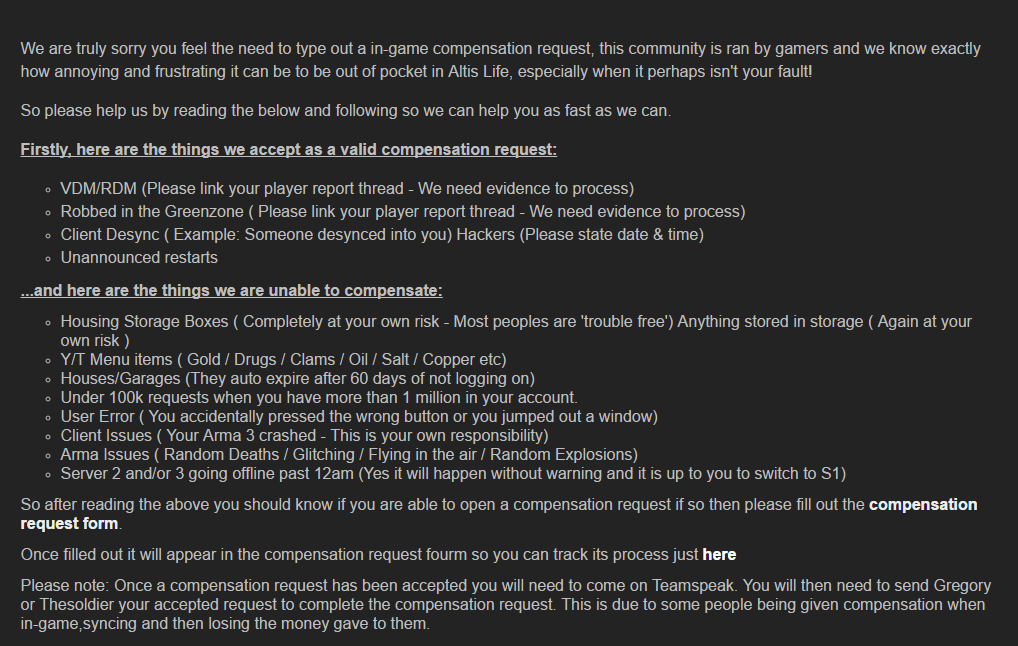Click the 'Arma Issues' bullet line
The image size is (1018, 646).
tap(349, 454)
